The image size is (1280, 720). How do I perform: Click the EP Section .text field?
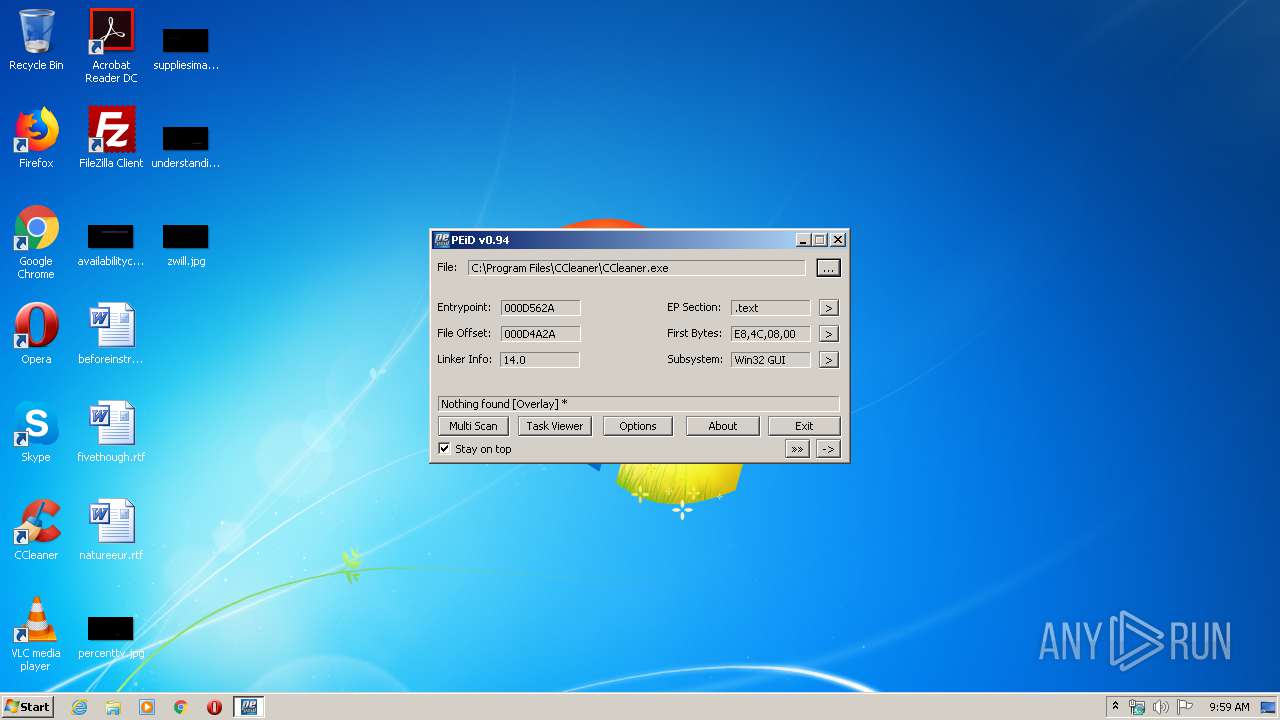pyautogui.click(x=770, y=308)
